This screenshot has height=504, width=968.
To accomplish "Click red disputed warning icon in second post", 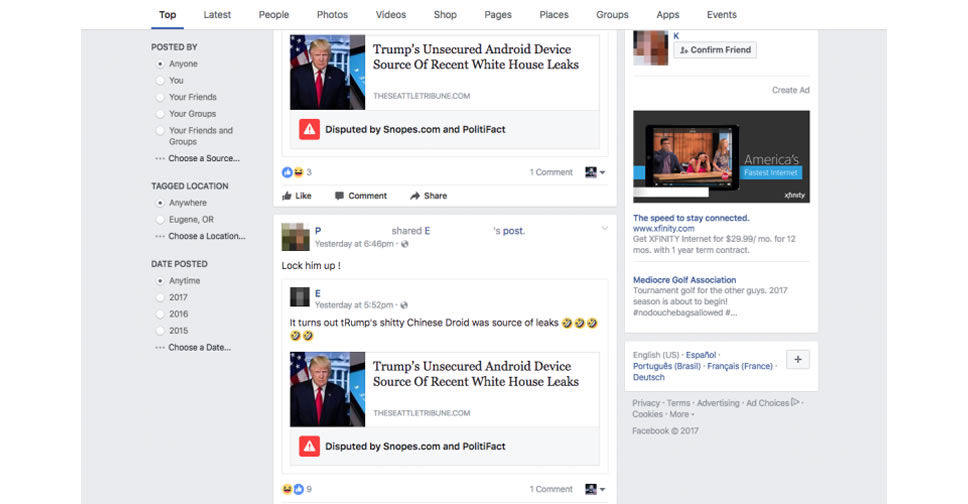I will (309, 446).
